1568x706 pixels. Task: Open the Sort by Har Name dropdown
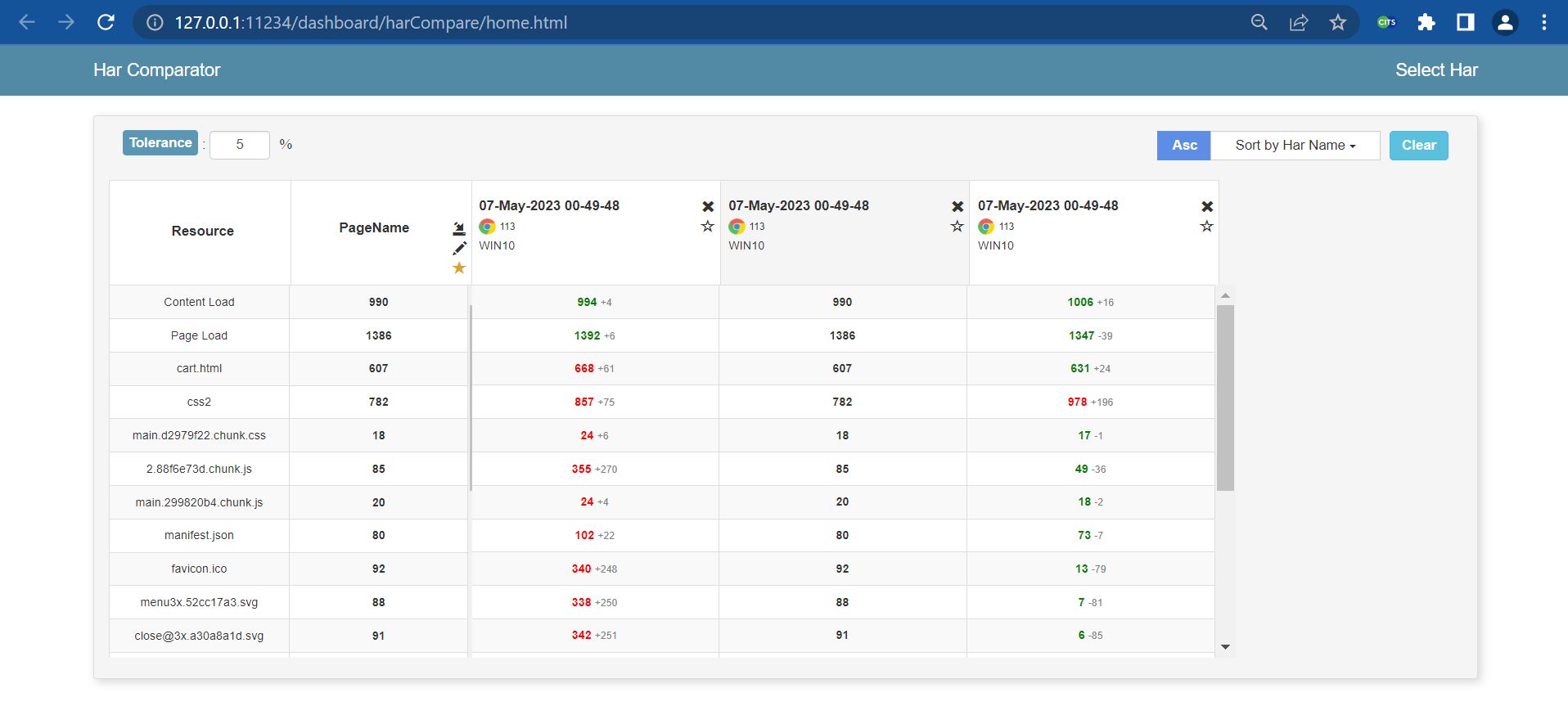(1295, 146)
